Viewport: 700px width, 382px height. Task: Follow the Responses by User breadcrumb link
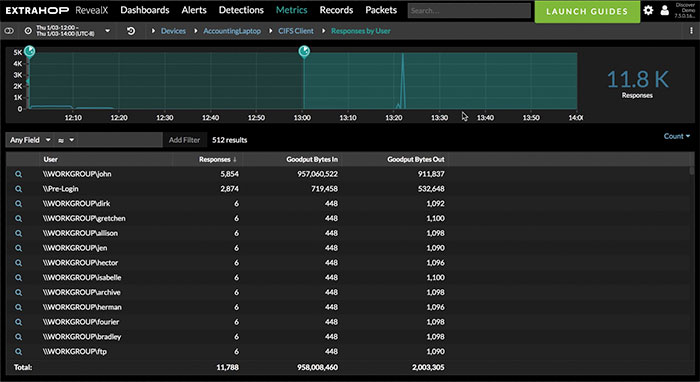click(361, 31)
